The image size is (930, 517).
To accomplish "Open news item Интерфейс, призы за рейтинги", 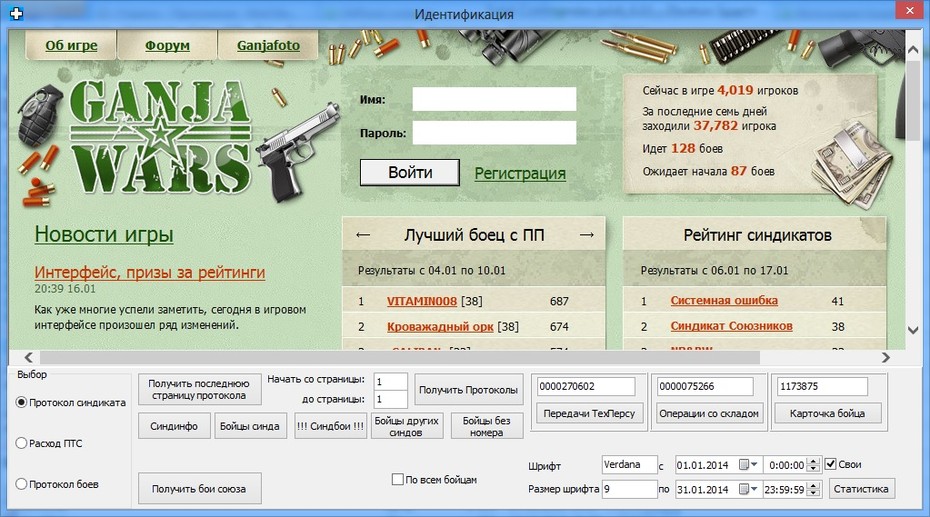I will (149, 272).
